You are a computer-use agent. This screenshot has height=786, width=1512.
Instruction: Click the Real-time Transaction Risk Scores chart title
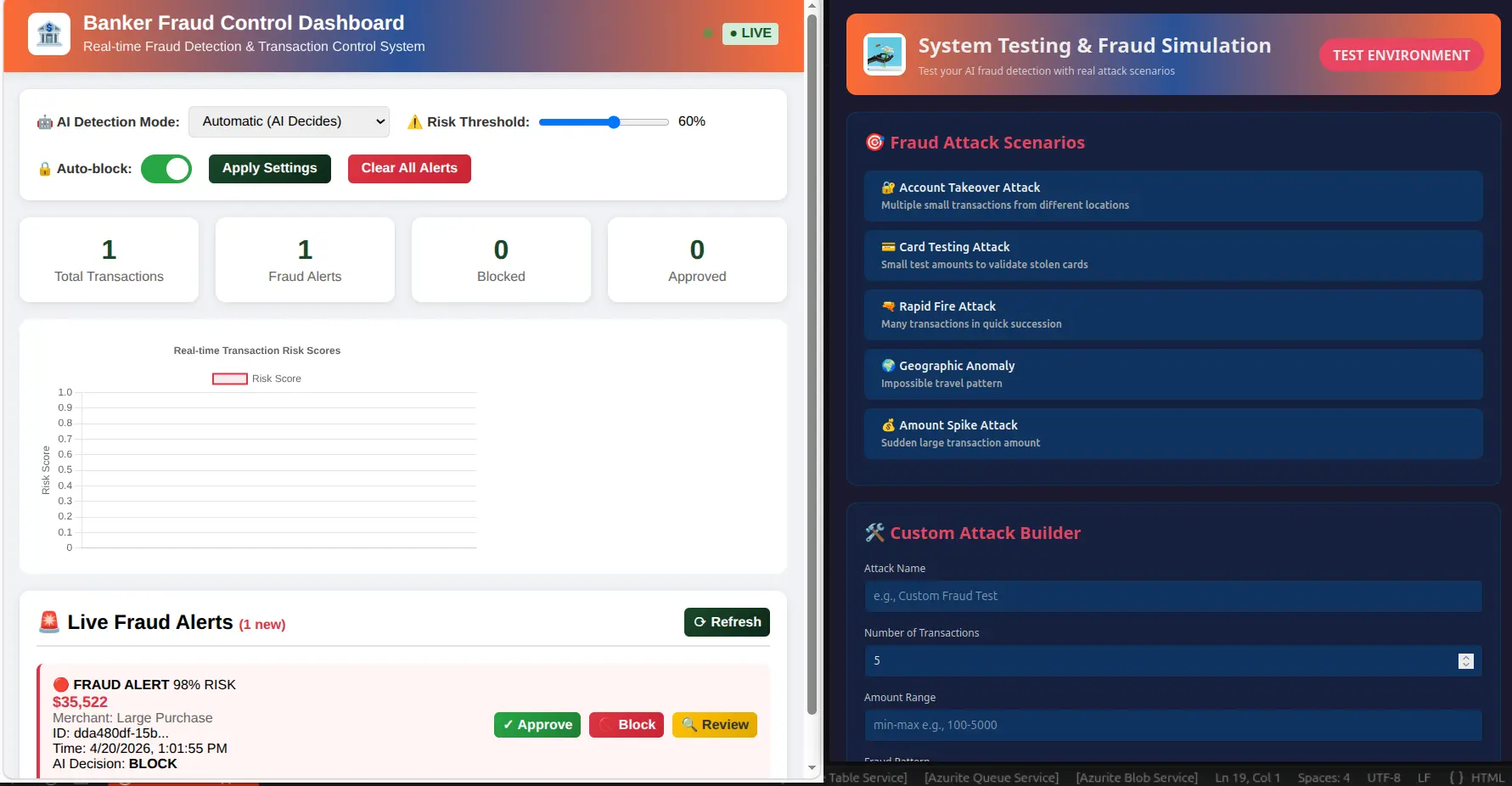pyautogui.click(x=257, y=351)
